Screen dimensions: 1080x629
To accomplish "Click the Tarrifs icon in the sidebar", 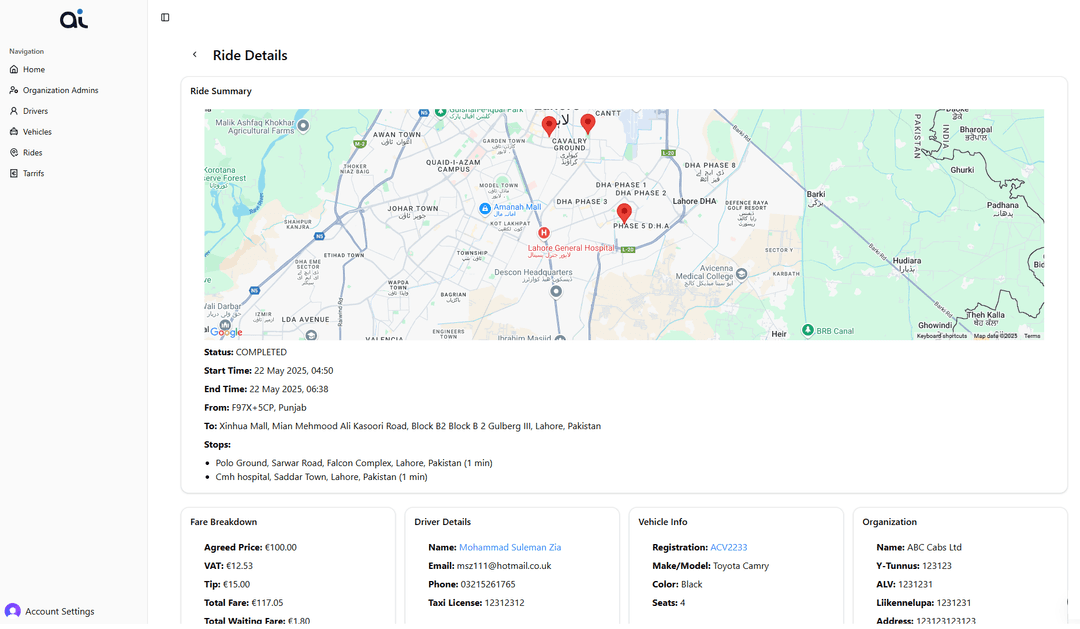I will click(x=14, y=173).
